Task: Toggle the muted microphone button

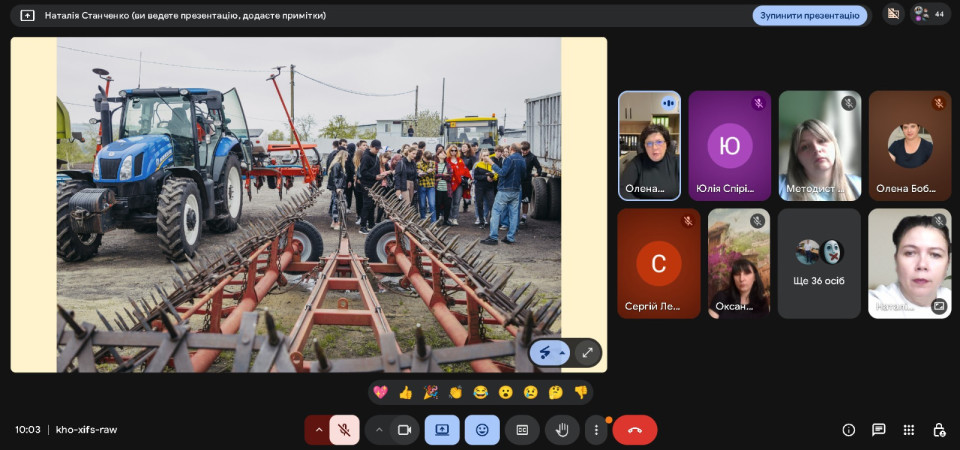Action: point(344,430)
